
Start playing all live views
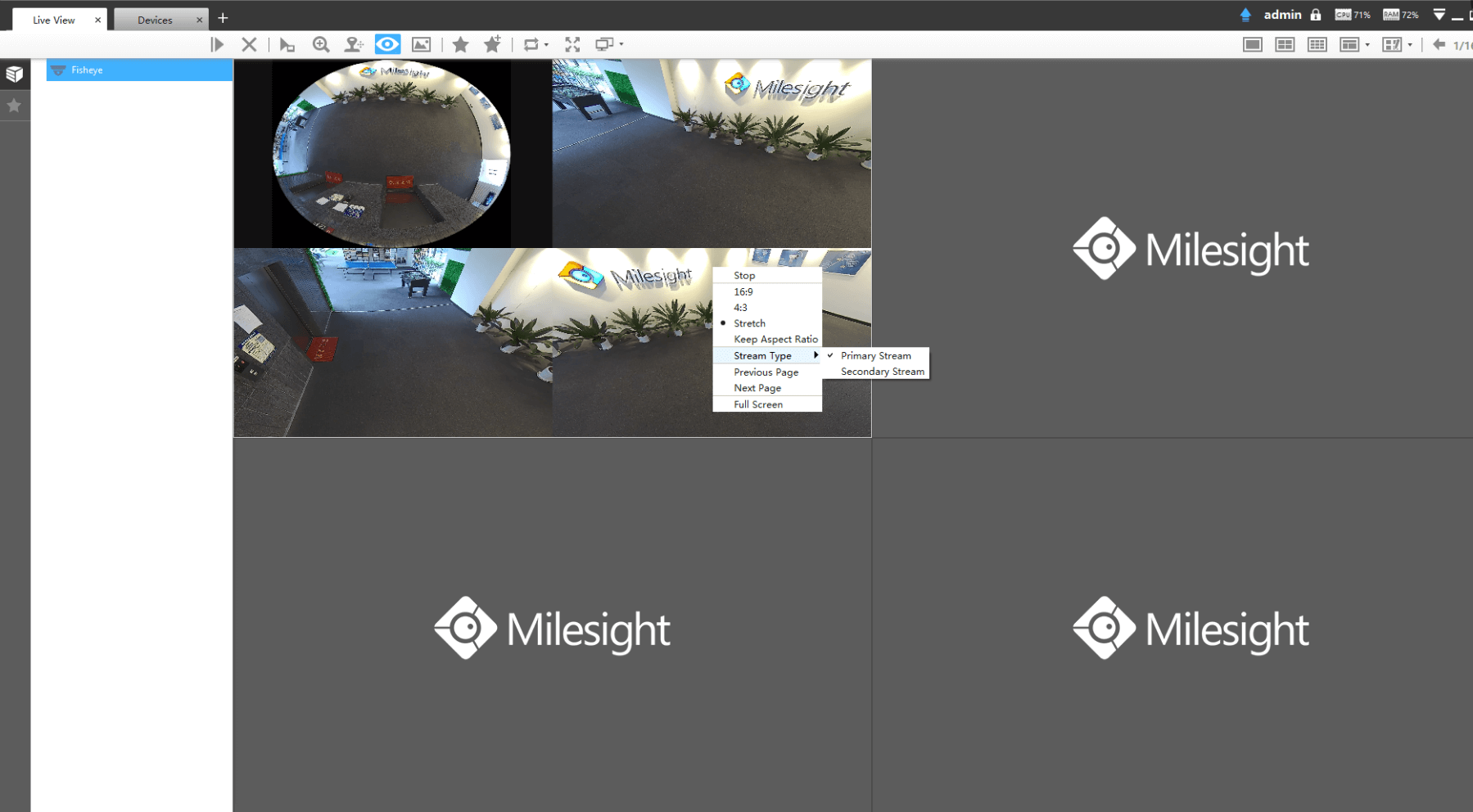tap(217, 44)
